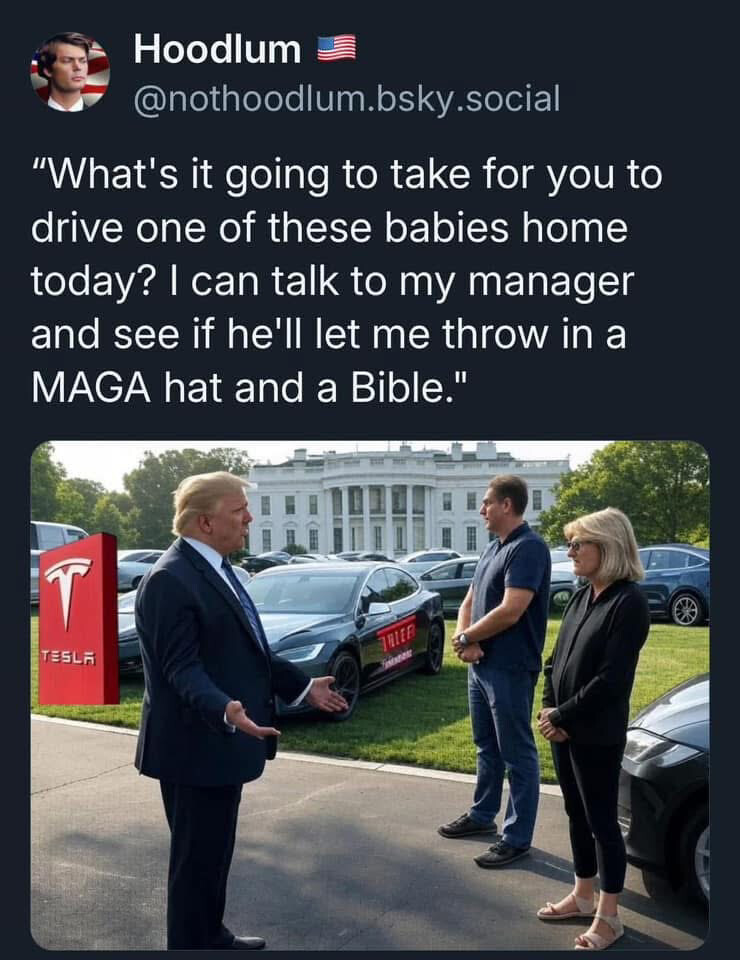740x960 pixels.
Task: Open the Hoodlum display name
Action: click(217, 49)
